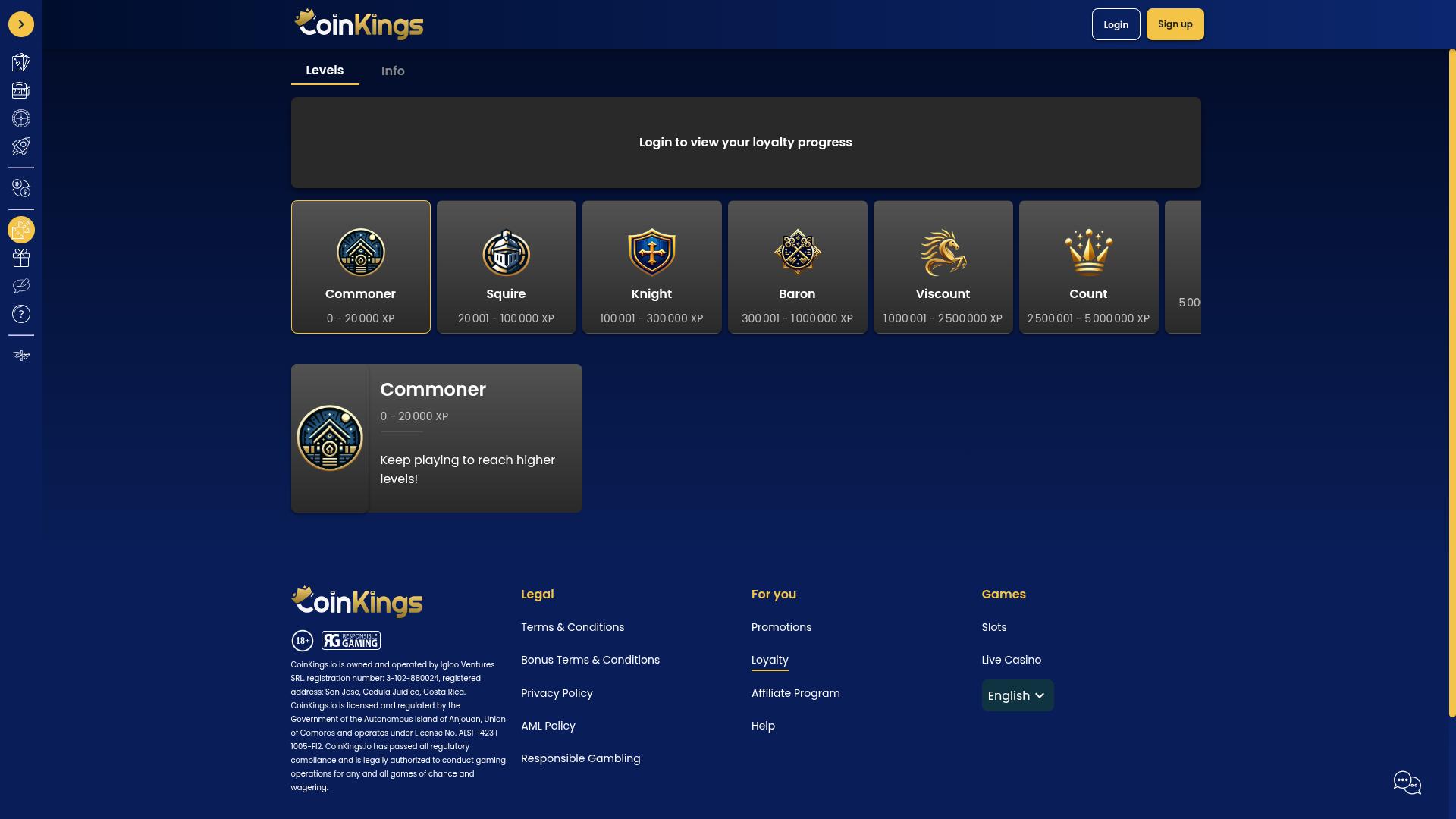Select the highlighted dice loyalty icon

[21, 229]
